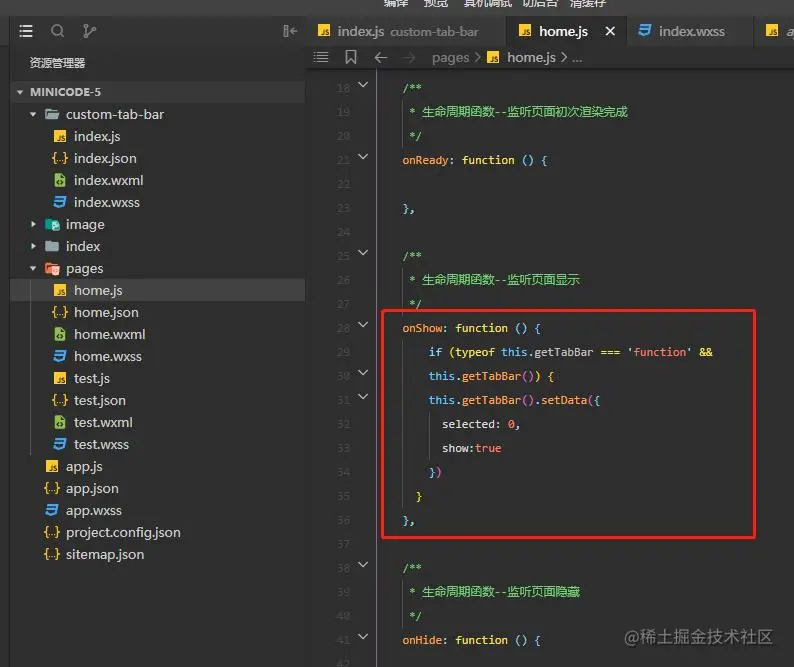
Task: Fold the comment block at line 38
Action: coord(363,564)
